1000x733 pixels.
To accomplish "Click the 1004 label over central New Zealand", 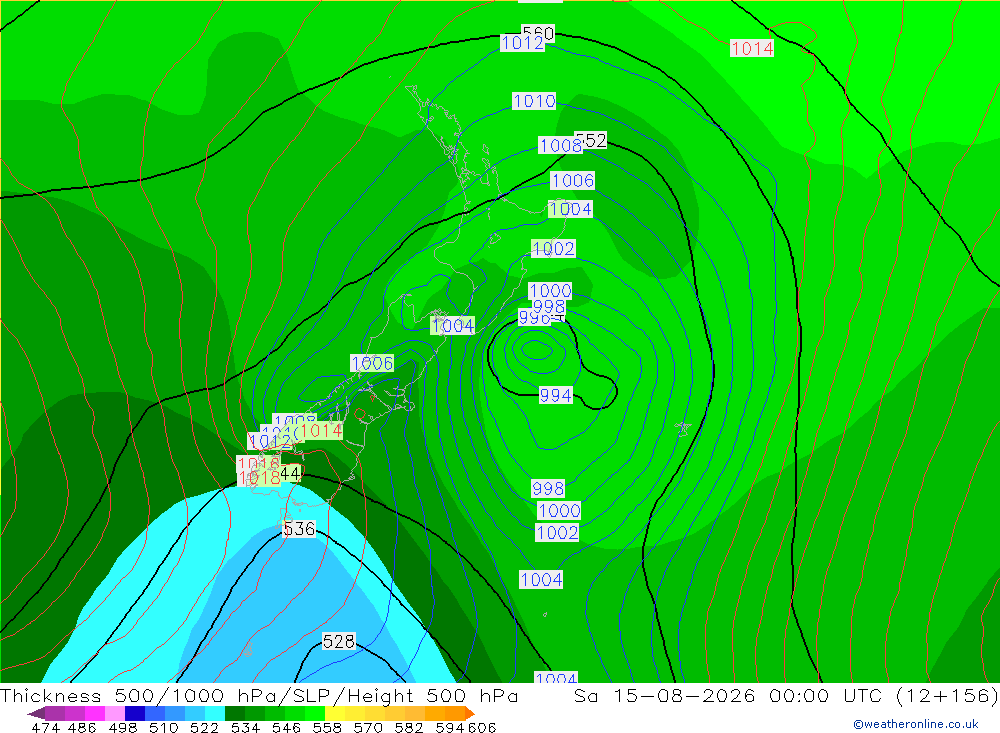I will [x=453, y=326].
